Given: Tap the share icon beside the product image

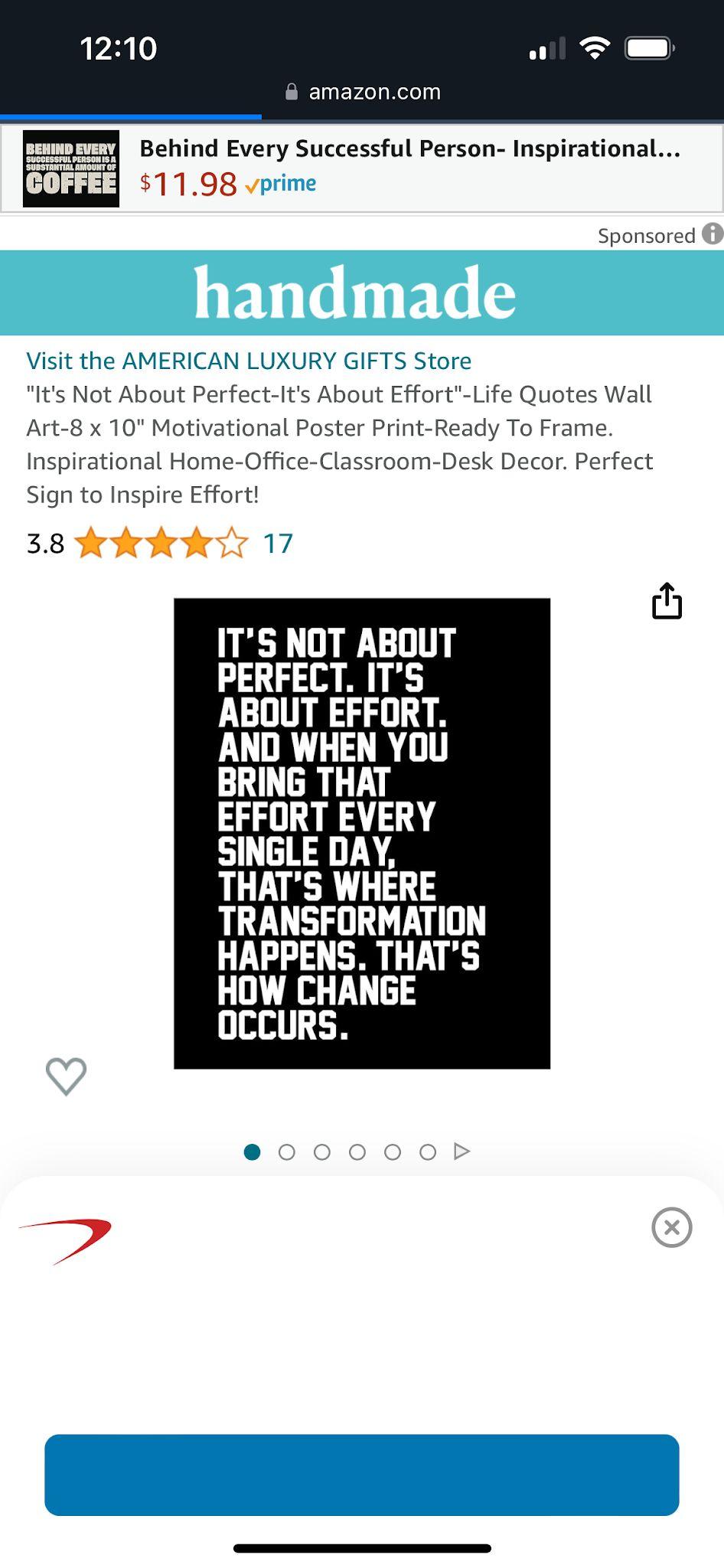Looking at the screenshot, I should click(x=667, y=600).
